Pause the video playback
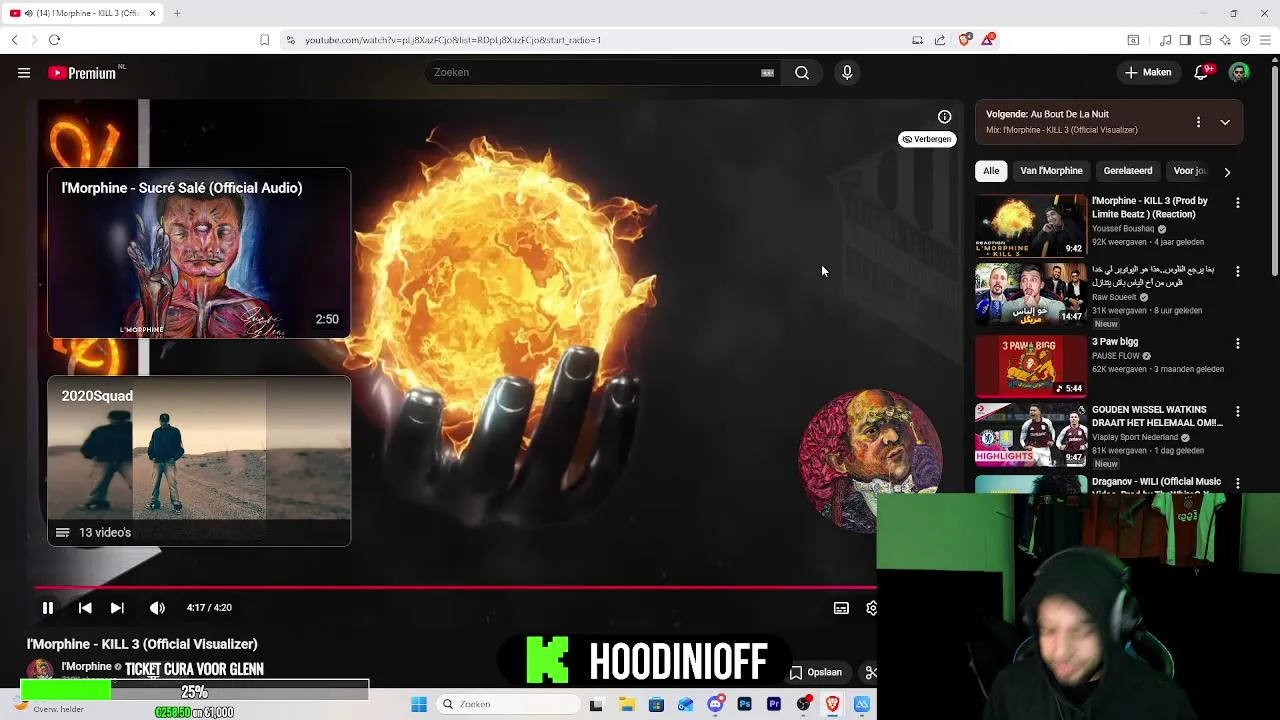 (47, 607)
